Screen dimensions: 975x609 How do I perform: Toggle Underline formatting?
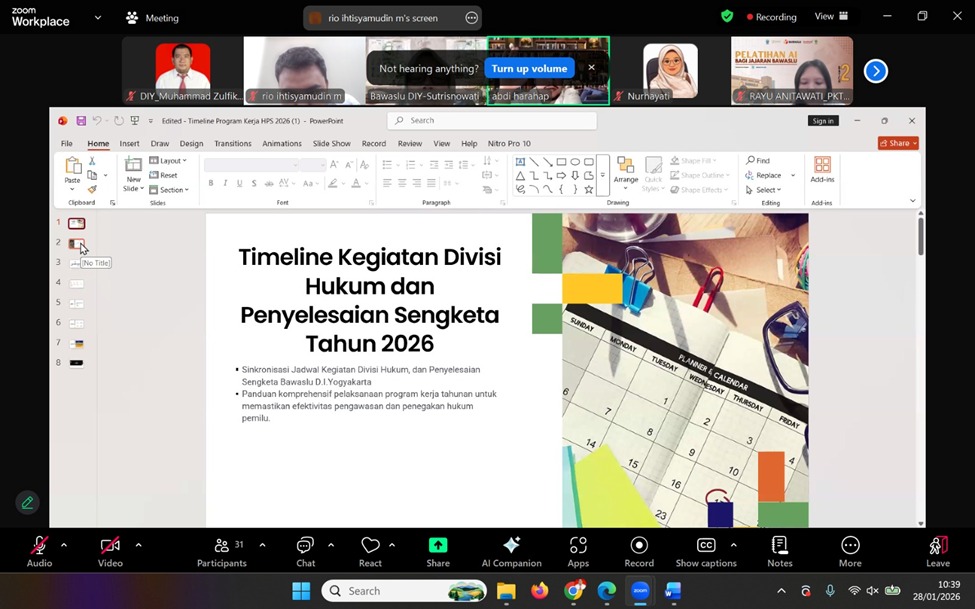click(x=239, y=183)
